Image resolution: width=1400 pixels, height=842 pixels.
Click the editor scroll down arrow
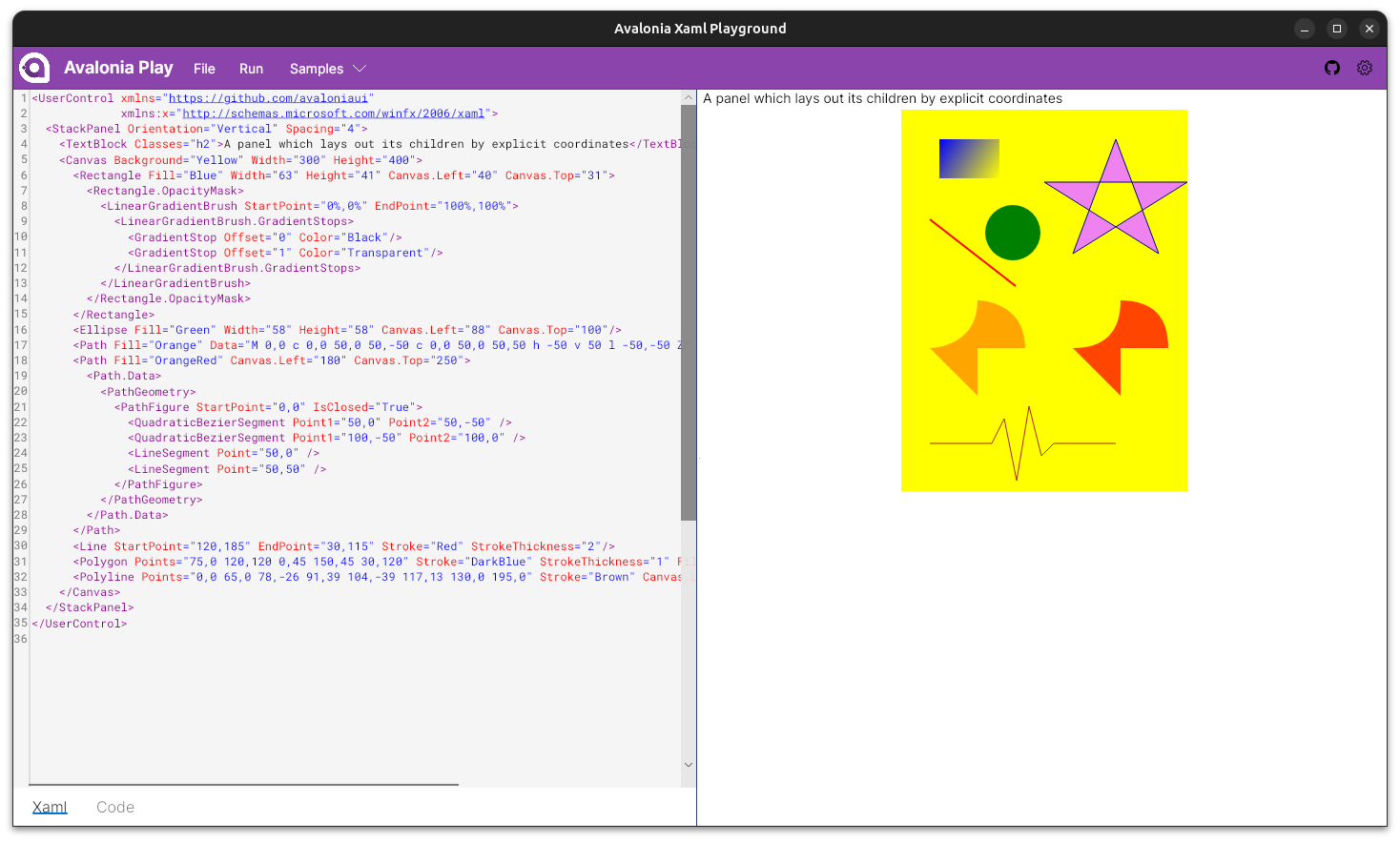point(689,765)
